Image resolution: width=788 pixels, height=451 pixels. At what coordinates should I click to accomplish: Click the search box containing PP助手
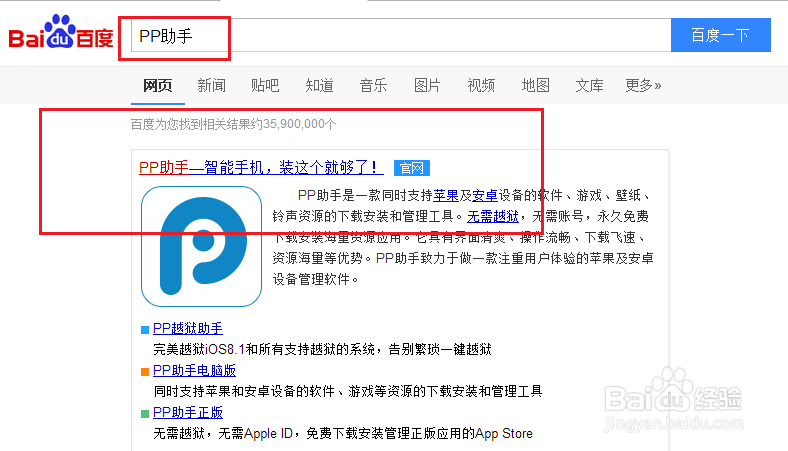click(401, 35)
